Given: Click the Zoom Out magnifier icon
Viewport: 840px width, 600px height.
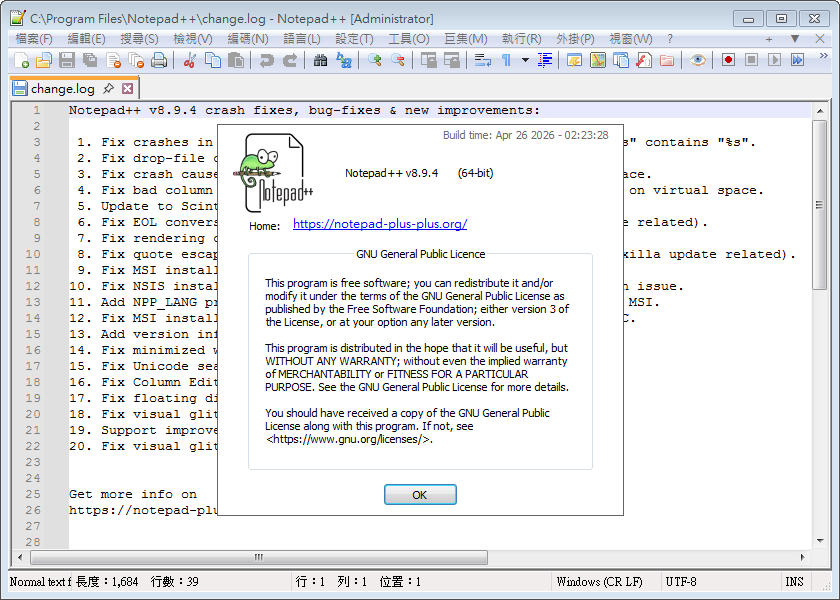Looking at the screenshot, I should point(398,60).
